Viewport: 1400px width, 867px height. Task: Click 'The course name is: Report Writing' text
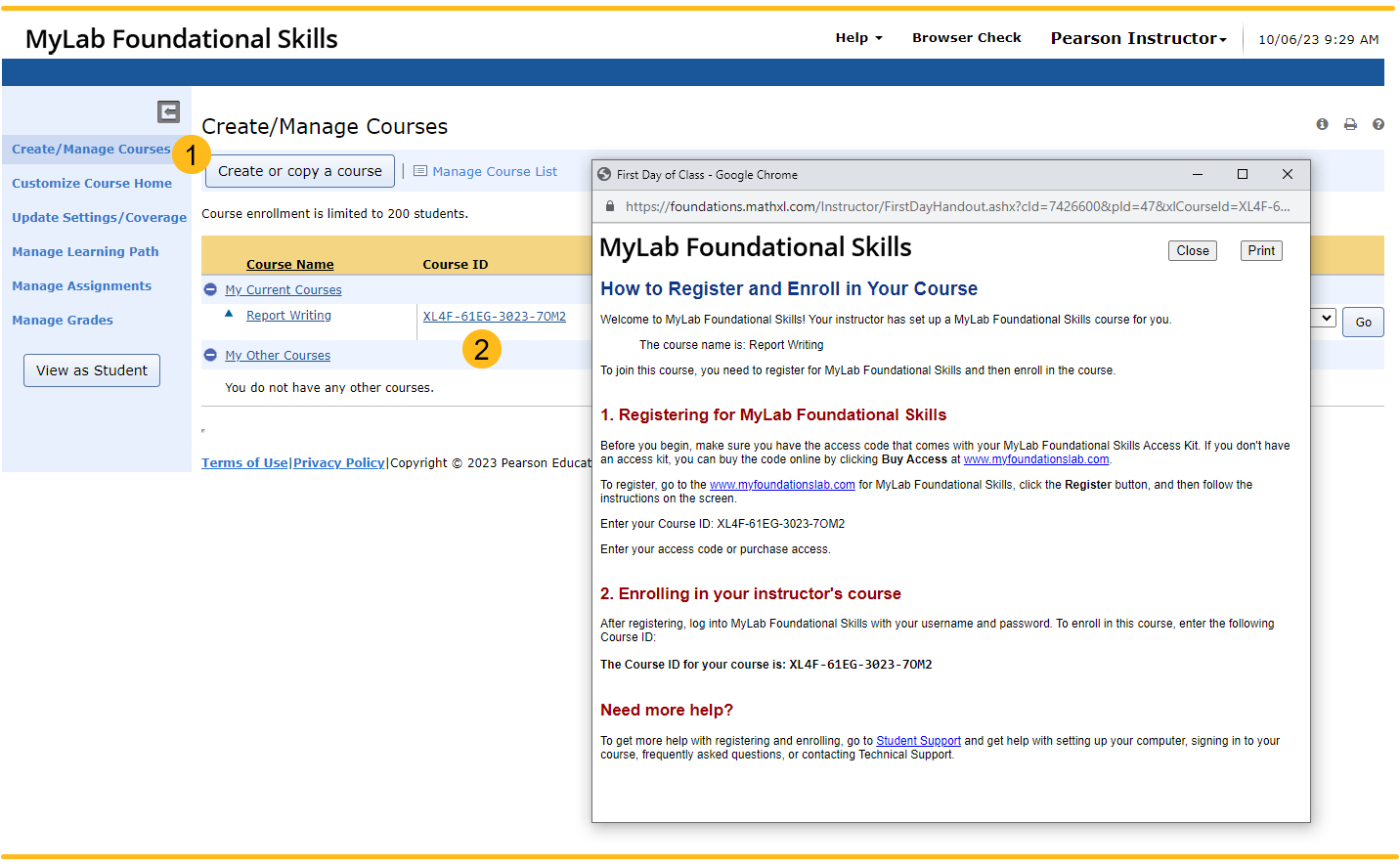tap(731, 345)
